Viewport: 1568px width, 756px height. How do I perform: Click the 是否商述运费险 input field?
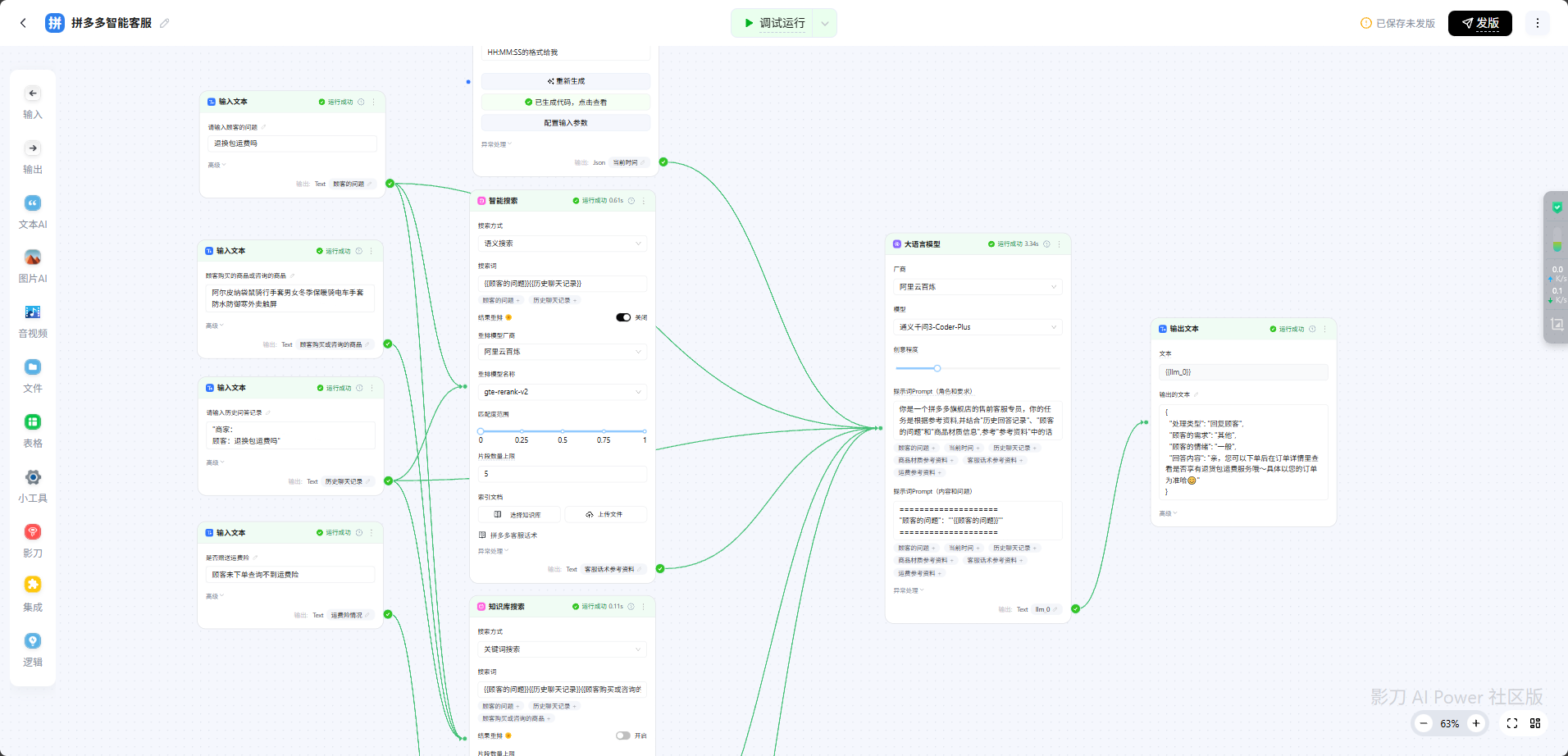coord(289,575)
